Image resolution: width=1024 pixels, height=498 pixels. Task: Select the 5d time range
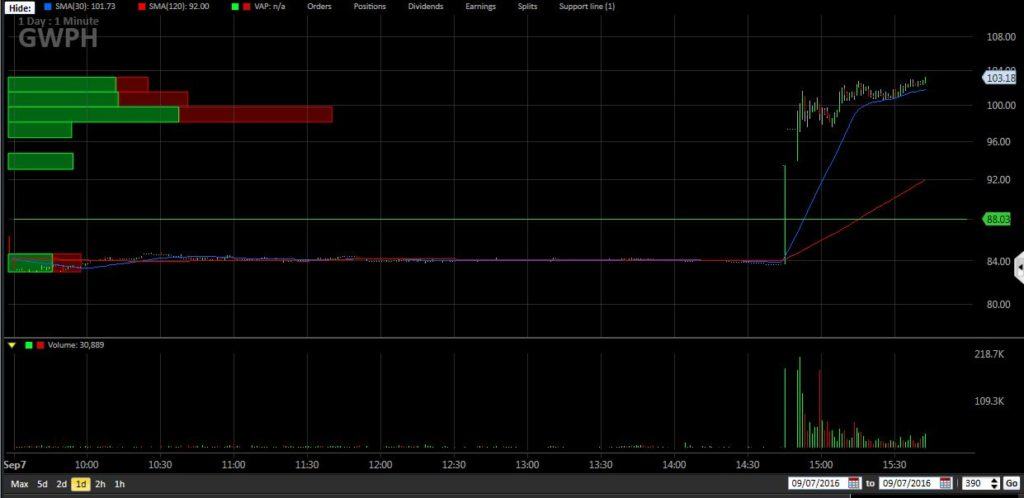click(42, 484)
